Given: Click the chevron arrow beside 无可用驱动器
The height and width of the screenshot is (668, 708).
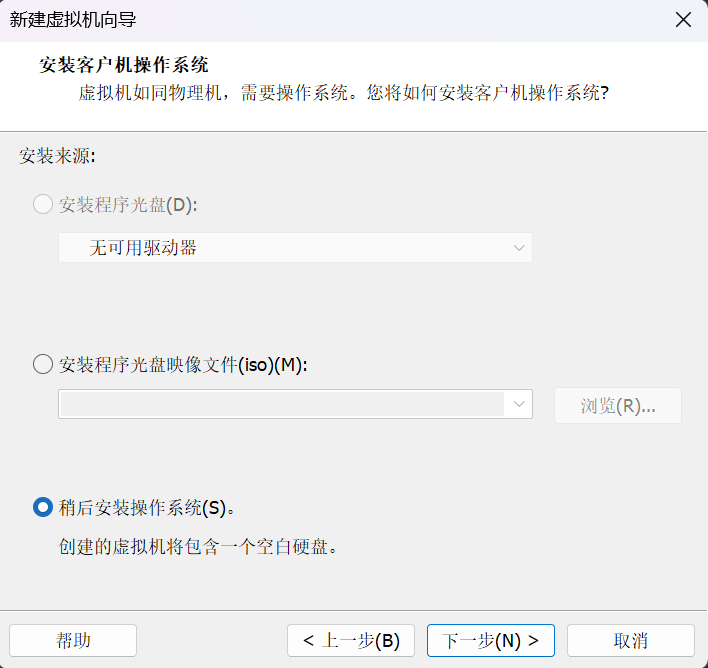Looking at the screenshot, I should pyautogui.click(x=519, y=248).
